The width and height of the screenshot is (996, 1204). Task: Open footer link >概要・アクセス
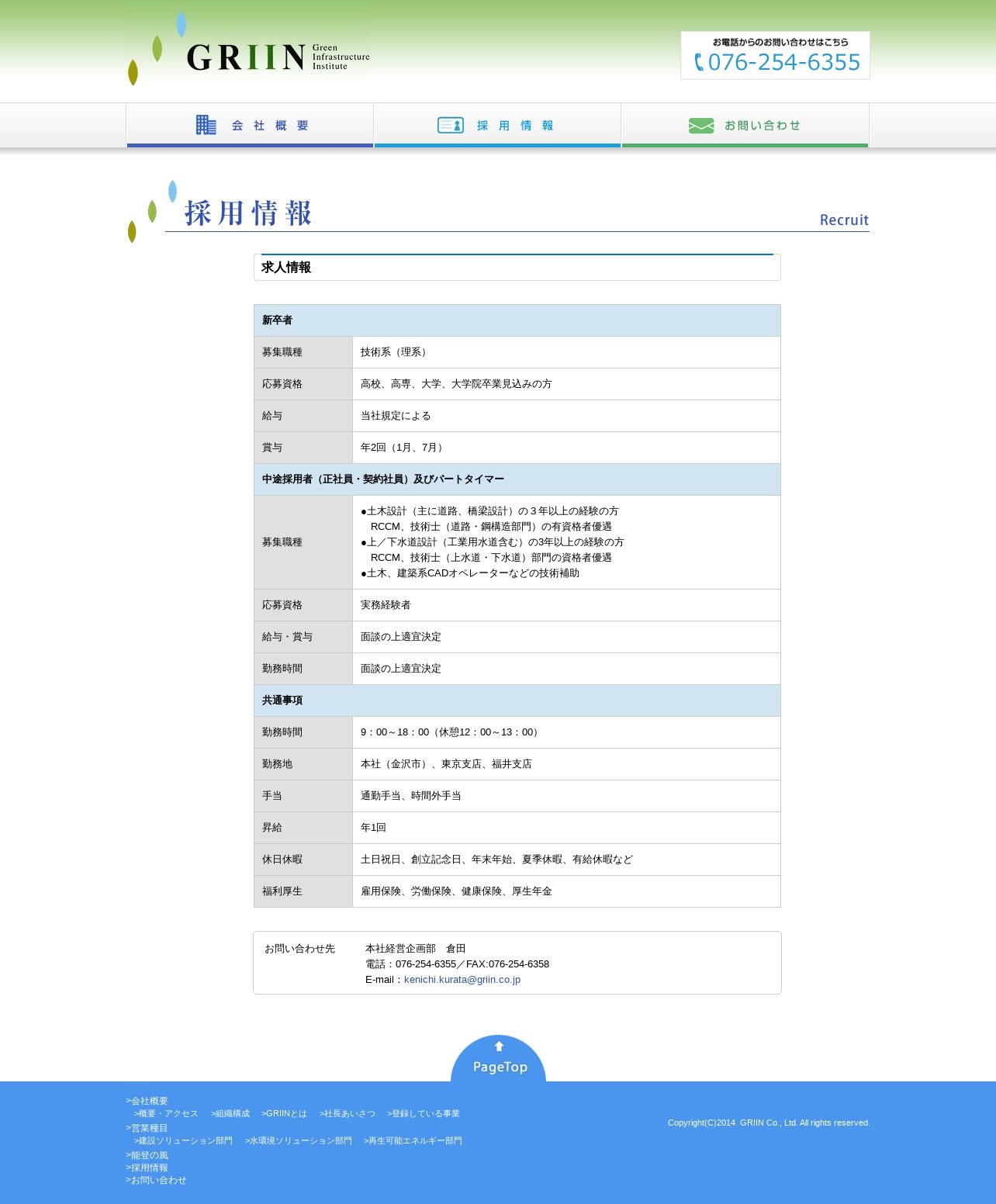[166, 1113]
